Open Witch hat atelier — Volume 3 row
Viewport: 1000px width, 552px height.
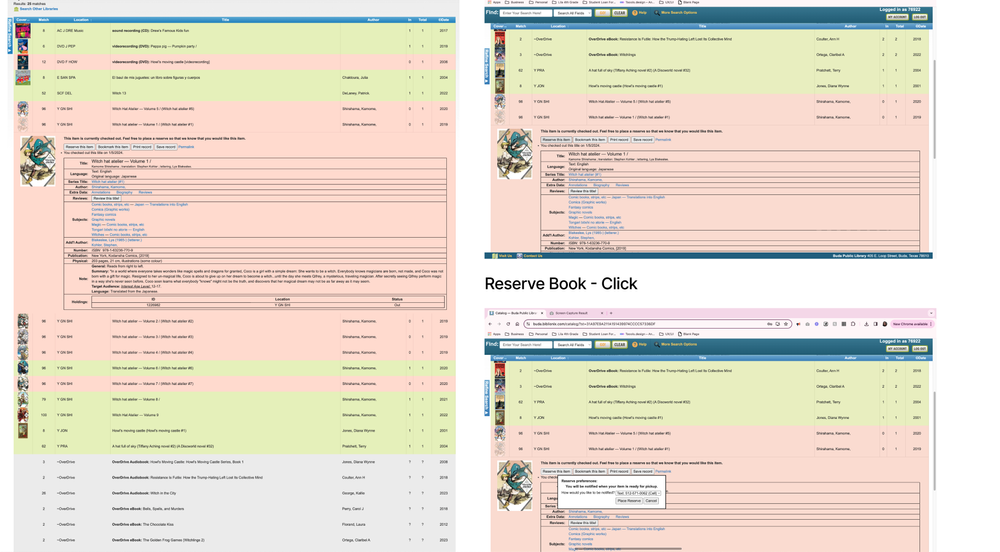(235, 337)
